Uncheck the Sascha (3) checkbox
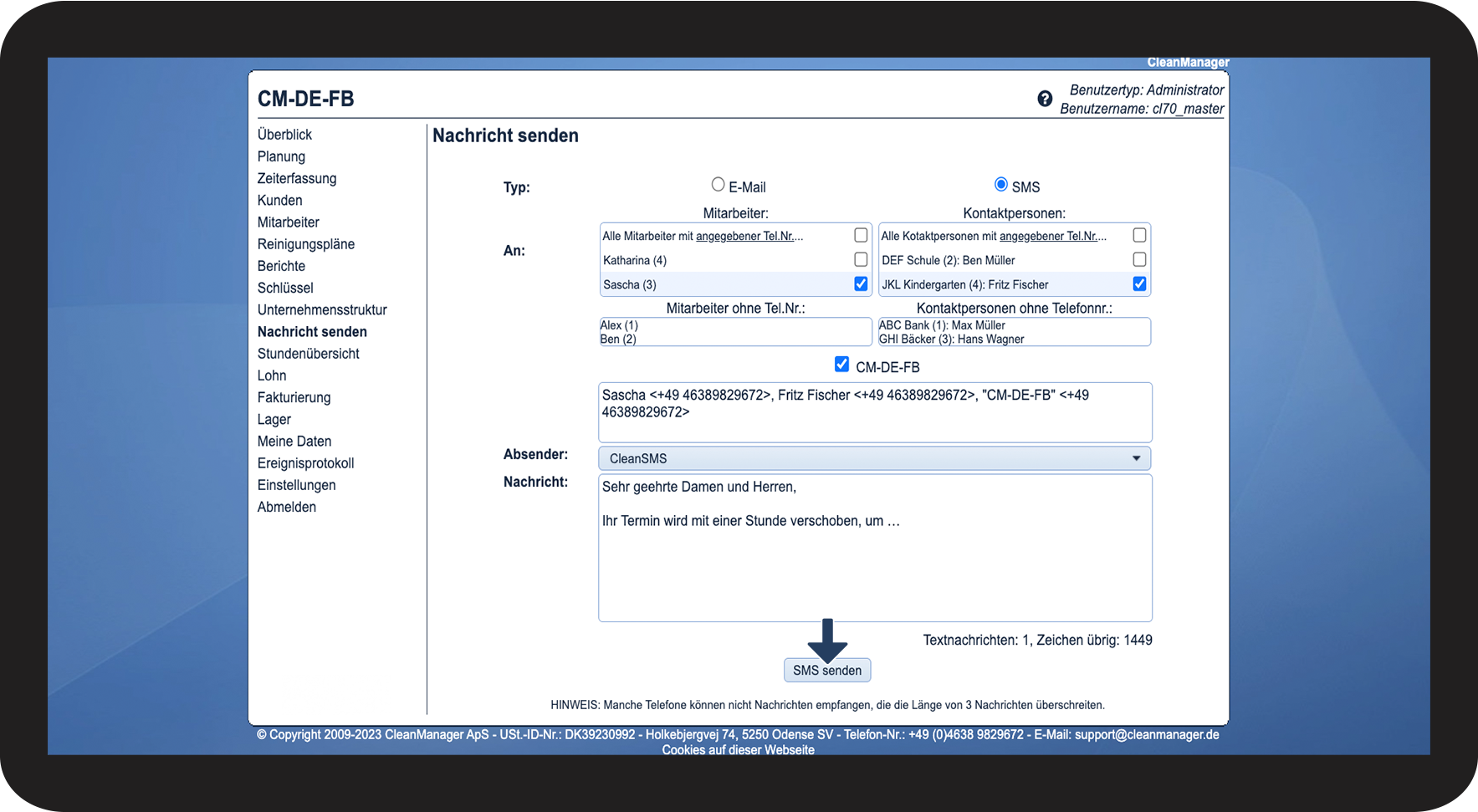 pos(861,284)
